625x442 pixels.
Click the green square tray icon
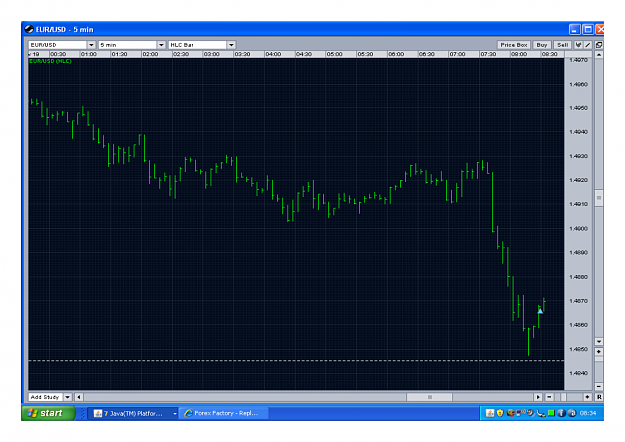[x=551, y=413]
